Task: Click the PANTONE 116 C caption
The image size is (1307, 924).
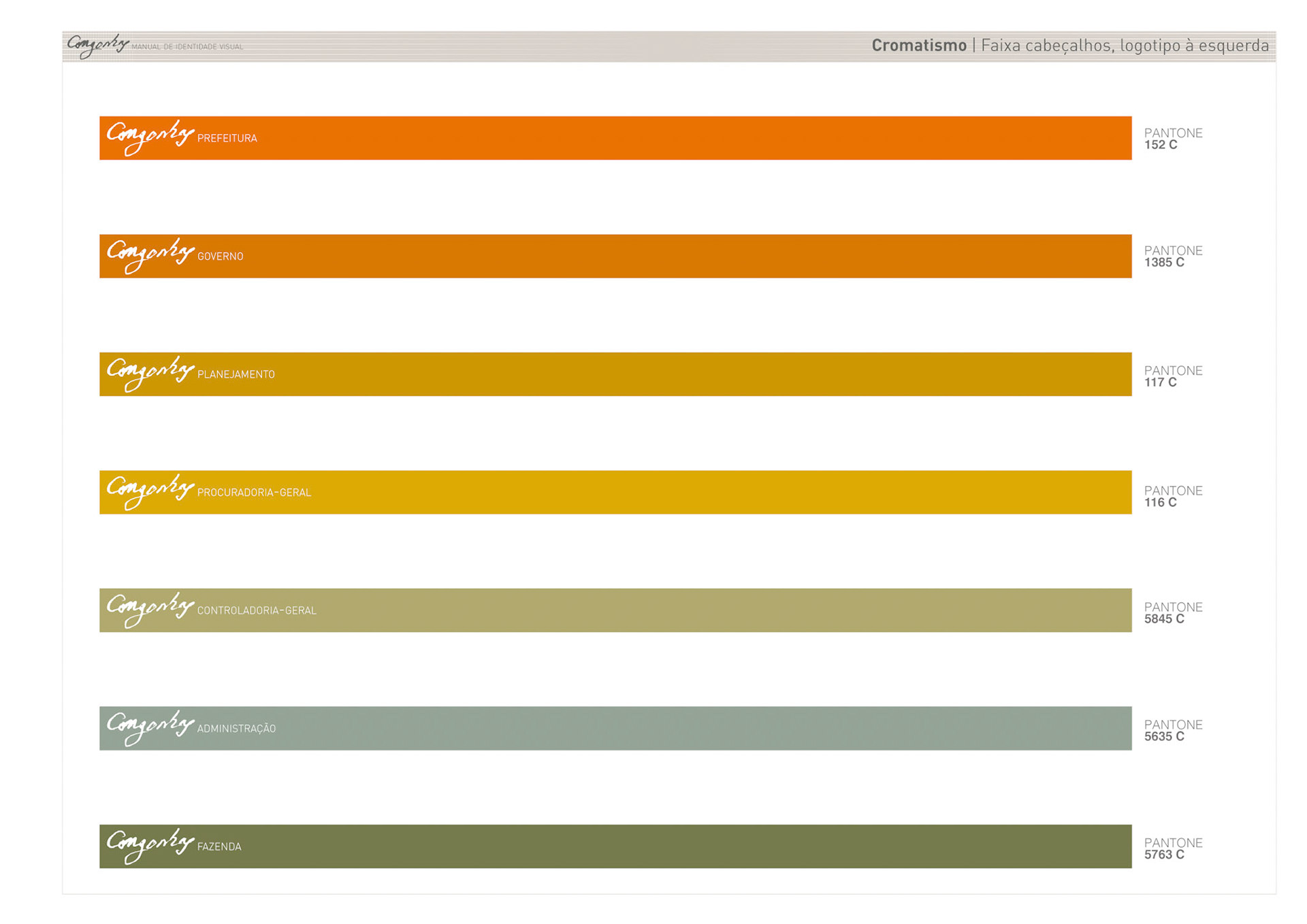Action: coord(1173,497)
